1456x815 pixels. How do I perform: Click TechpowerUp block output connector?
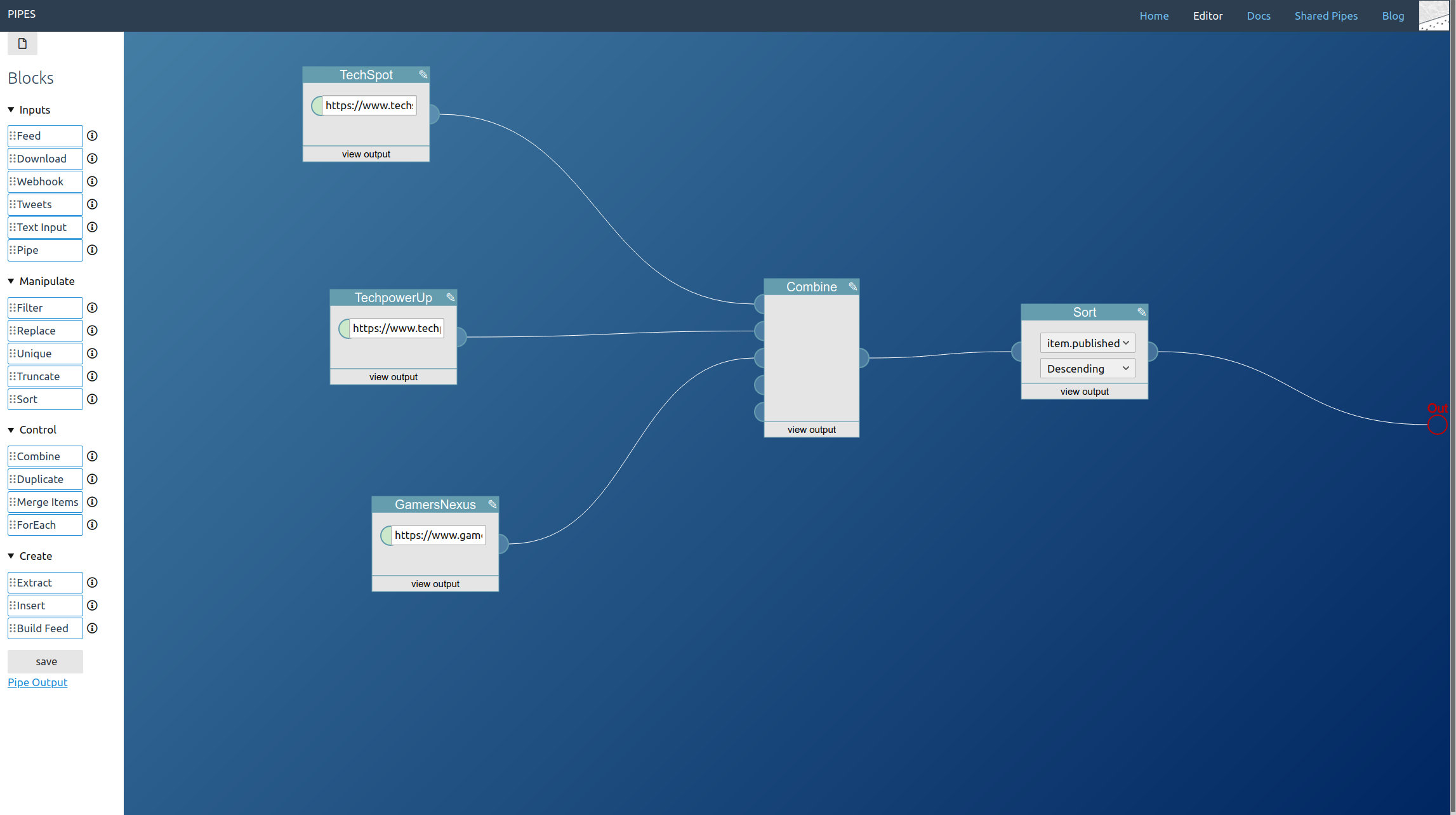[461, 337]
